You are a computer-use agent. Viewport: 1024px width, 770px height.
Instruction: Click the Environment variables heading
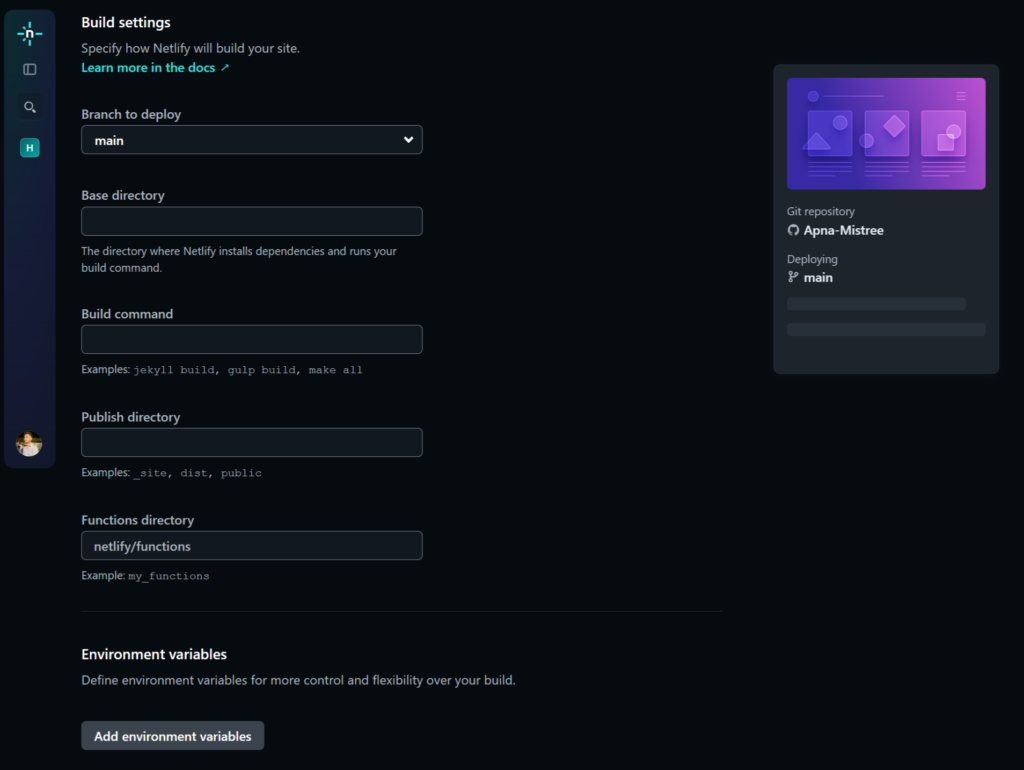point(154,654)
